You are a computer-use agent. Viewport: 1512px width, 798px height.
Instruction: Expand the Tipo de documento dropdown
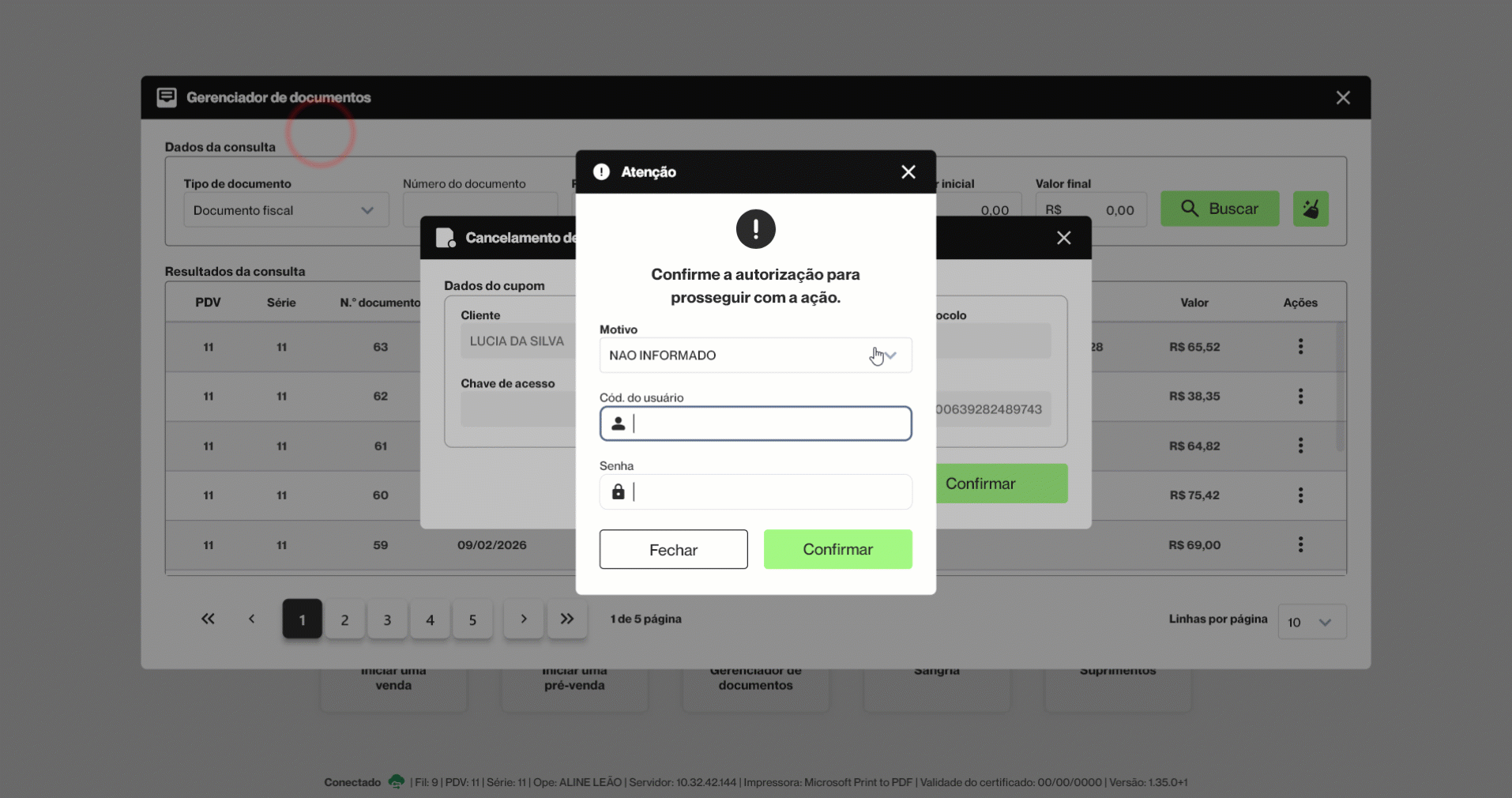[x=286, y=210]
